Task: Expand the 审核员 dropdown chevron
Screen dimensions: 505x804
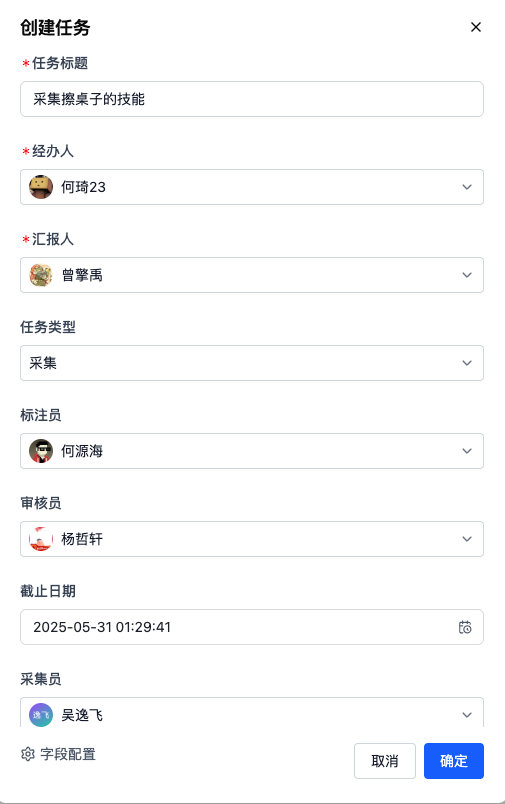Action: (x=467, y=539)
